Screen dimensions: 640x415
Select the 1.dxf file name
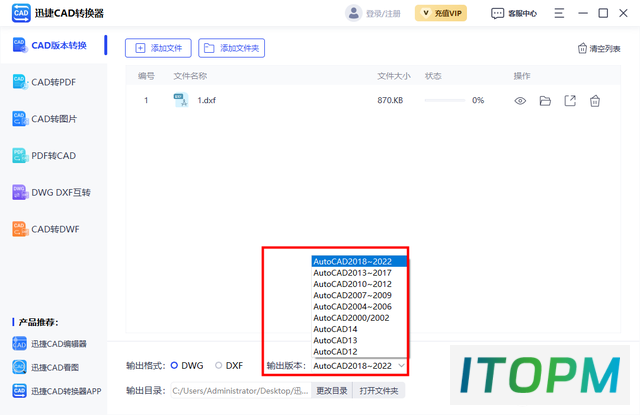coord(207,100)
